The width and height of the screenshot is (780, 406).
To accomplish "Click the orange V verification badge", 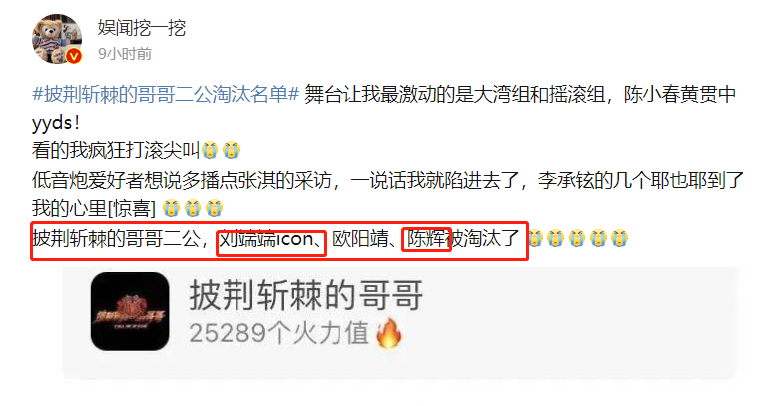I will pyautogui.click(x=74, y=56).
